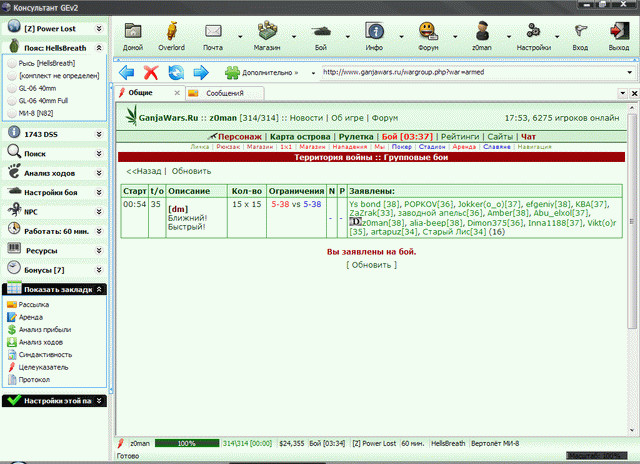Open the Домой home toolbar icon

[x=133, y=31]
